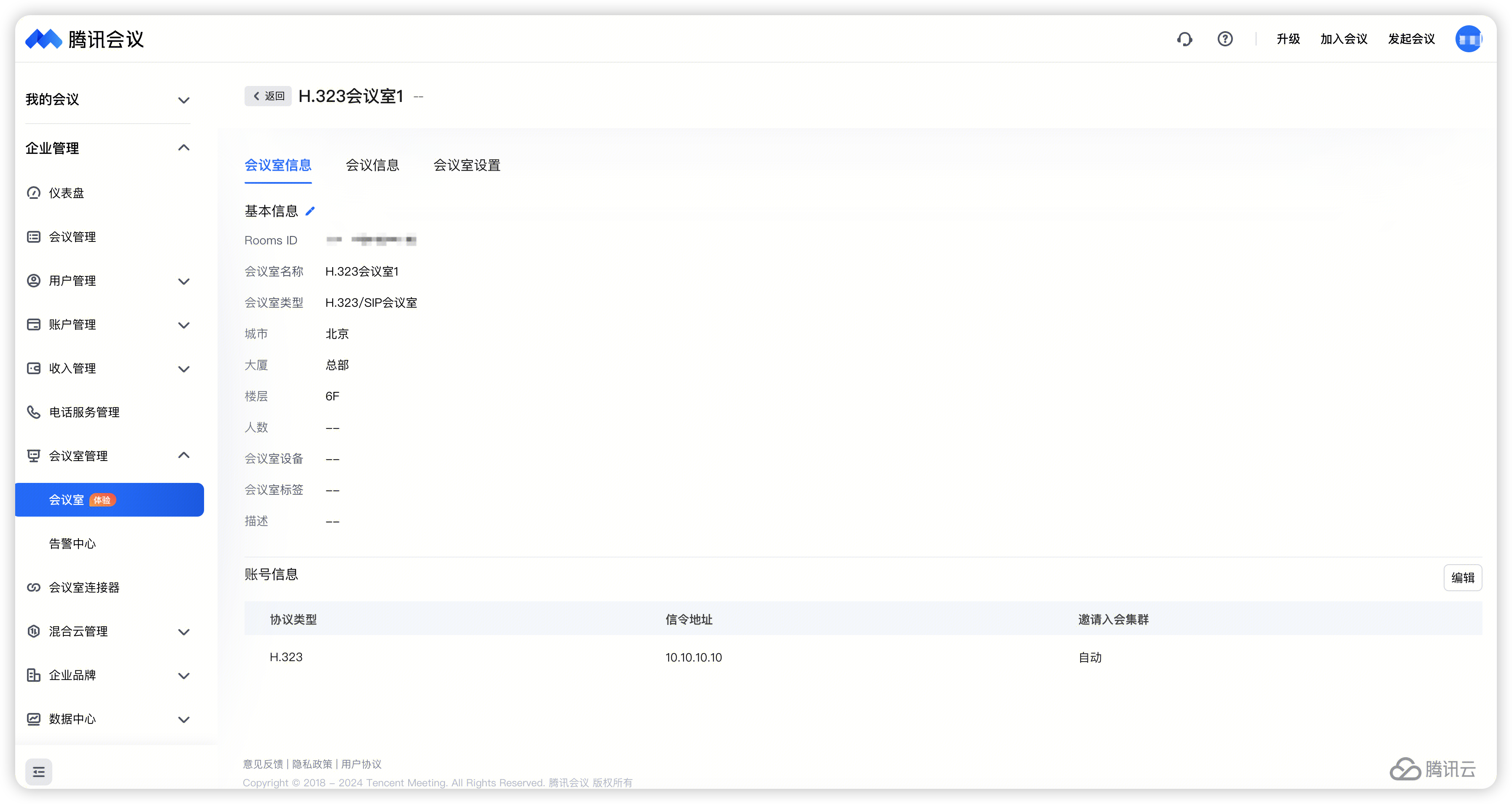Expand 混合云管理 submenu chevron
Image resolution: width=1512 pixels, height=804 pixels.
pyautogui.click(x=184, y=632)
